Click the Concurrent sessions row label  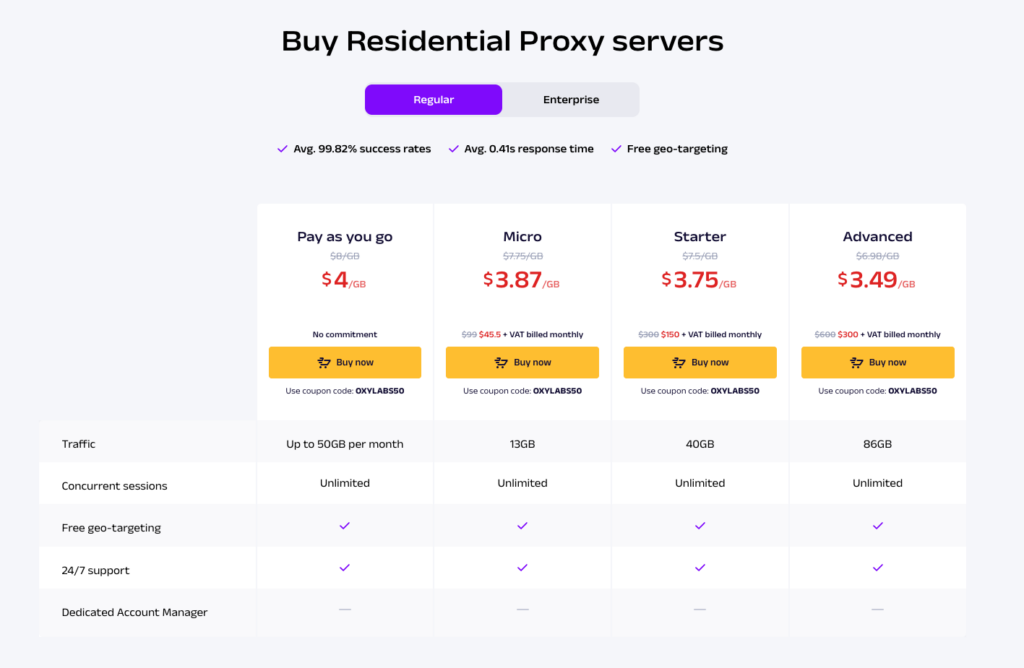114,486
